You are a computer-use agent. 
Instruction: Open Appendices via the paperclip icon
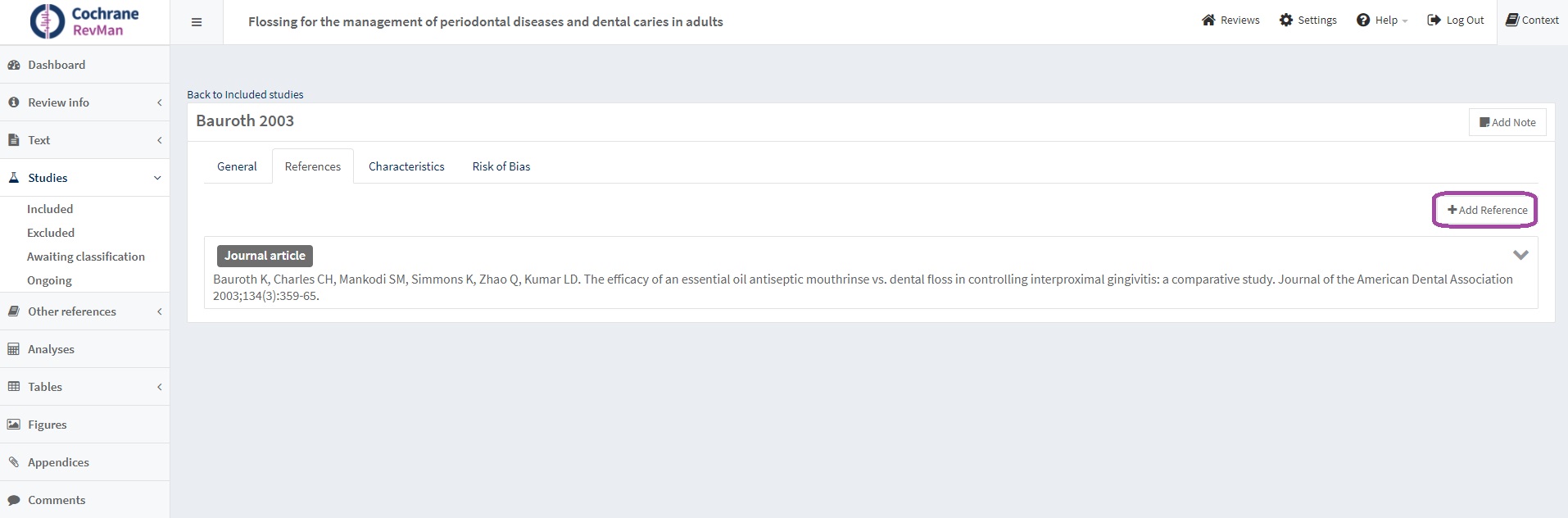[14, 462]
